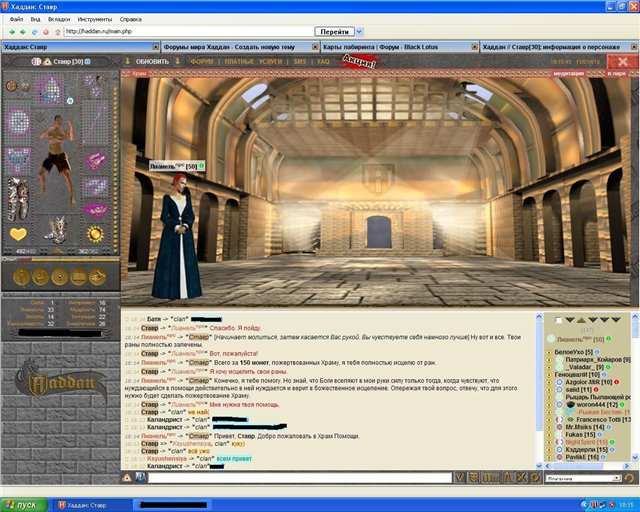640x512 pixels.
Task: Open the home page icon in the toolbar
Action: click(x=58, y=32)
